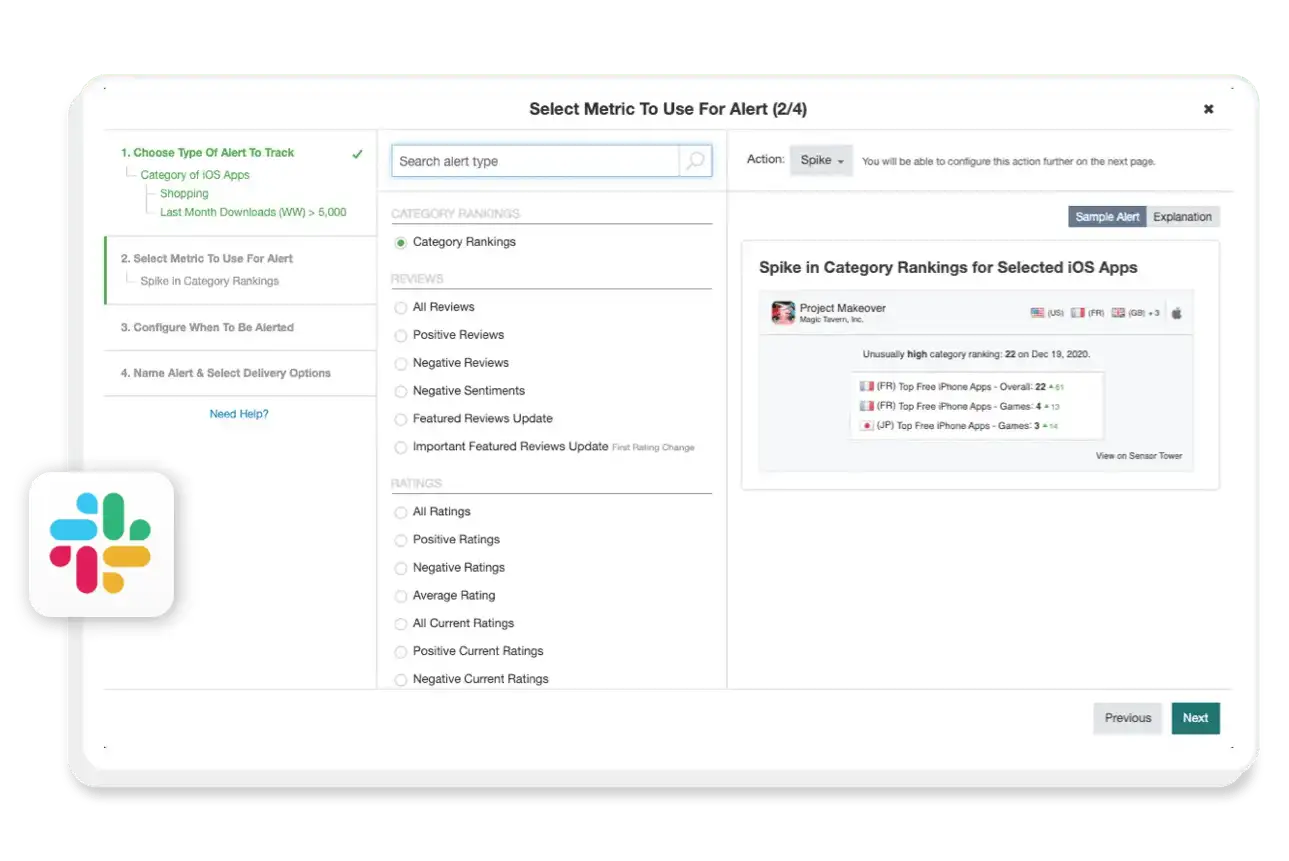The height and width of the screenshot is (861, 1289).
Task: Select the Category Rankings radio button
Action: click(401, 241)
